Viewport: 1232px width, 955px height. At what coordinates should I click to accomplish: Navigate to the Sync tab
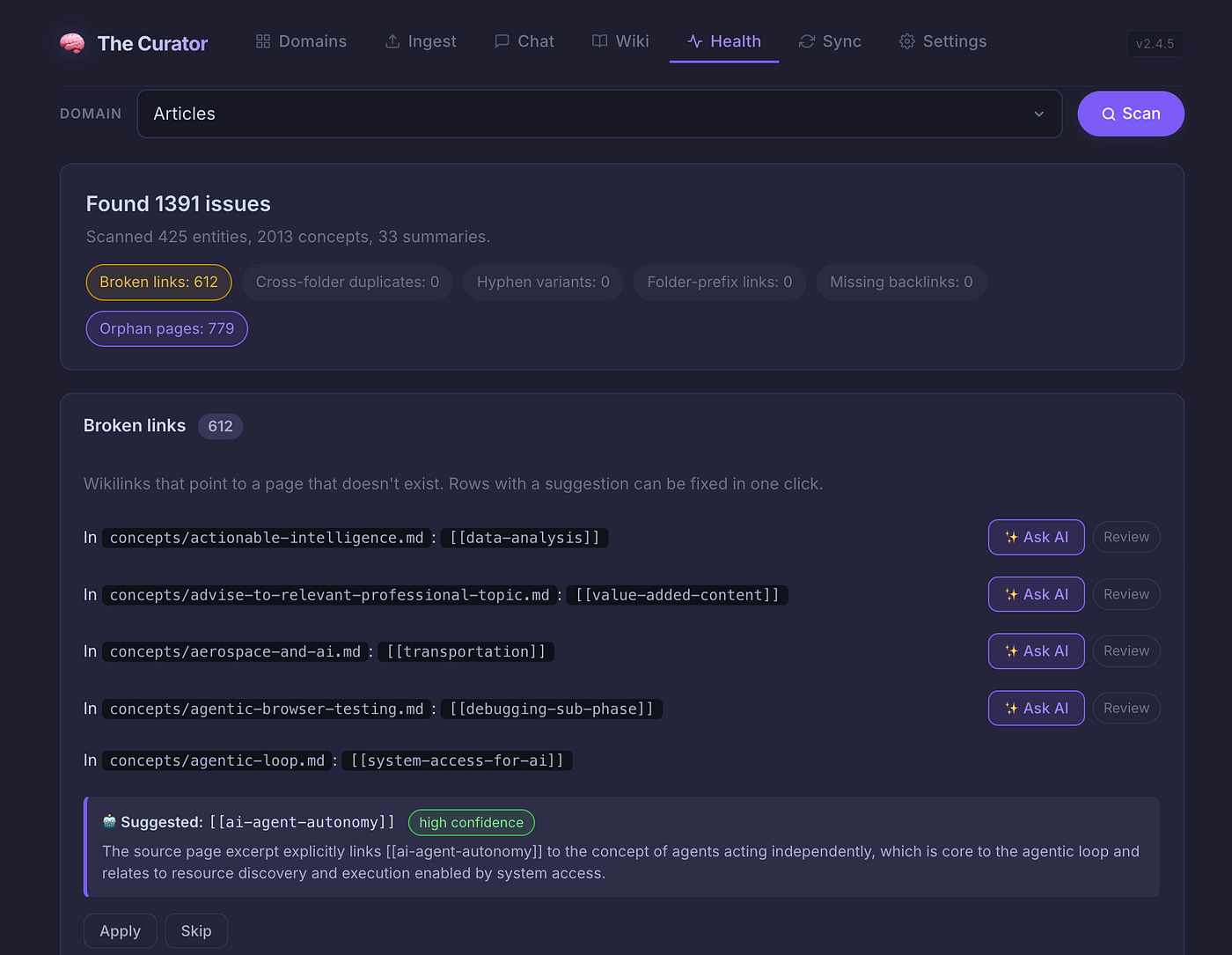[x=831, y=41]
